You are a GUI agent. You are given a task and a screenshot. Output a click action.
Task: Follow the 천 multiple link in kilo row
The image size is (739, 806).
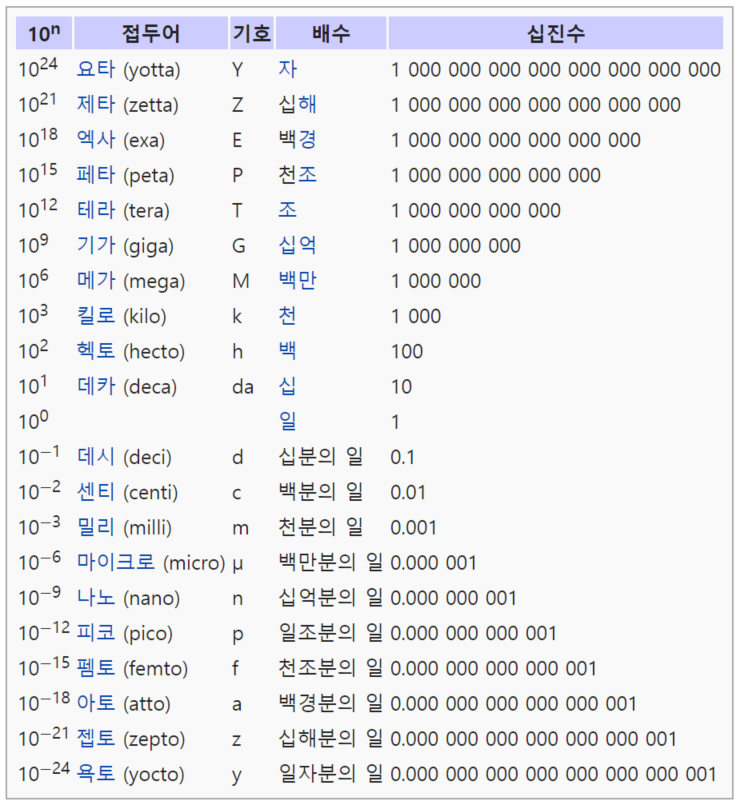(x=287, y=316)
